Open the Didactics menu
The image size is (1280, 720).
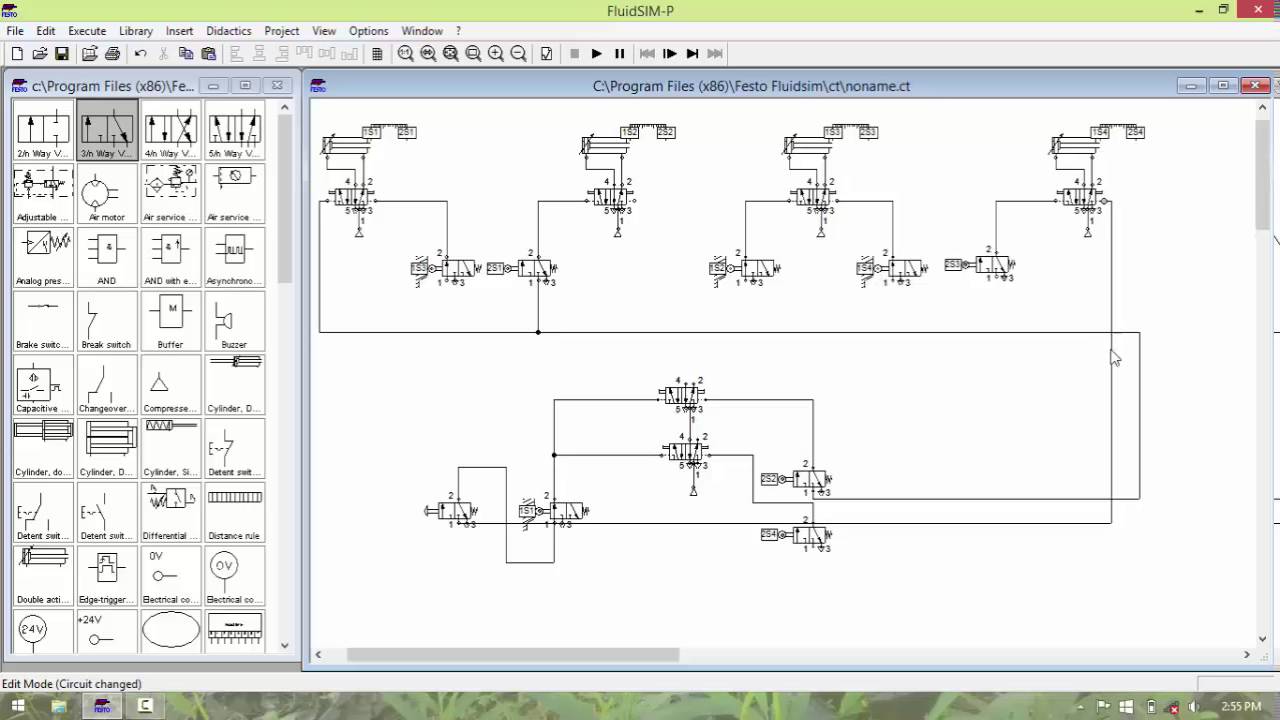229,31
